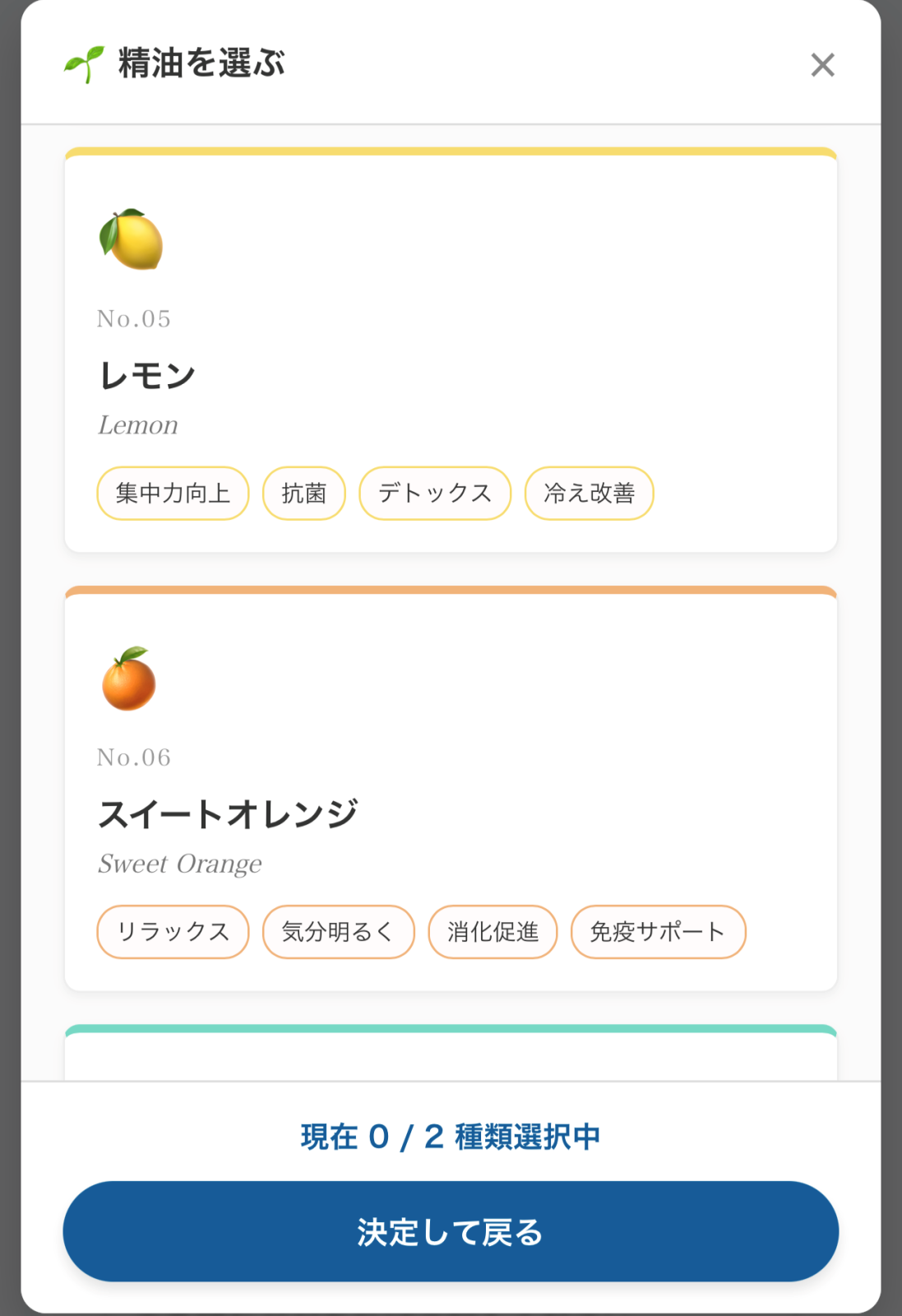Click the lemon fruit icon
Viewport: 902px width, 1316px height.
pos(132,239)
